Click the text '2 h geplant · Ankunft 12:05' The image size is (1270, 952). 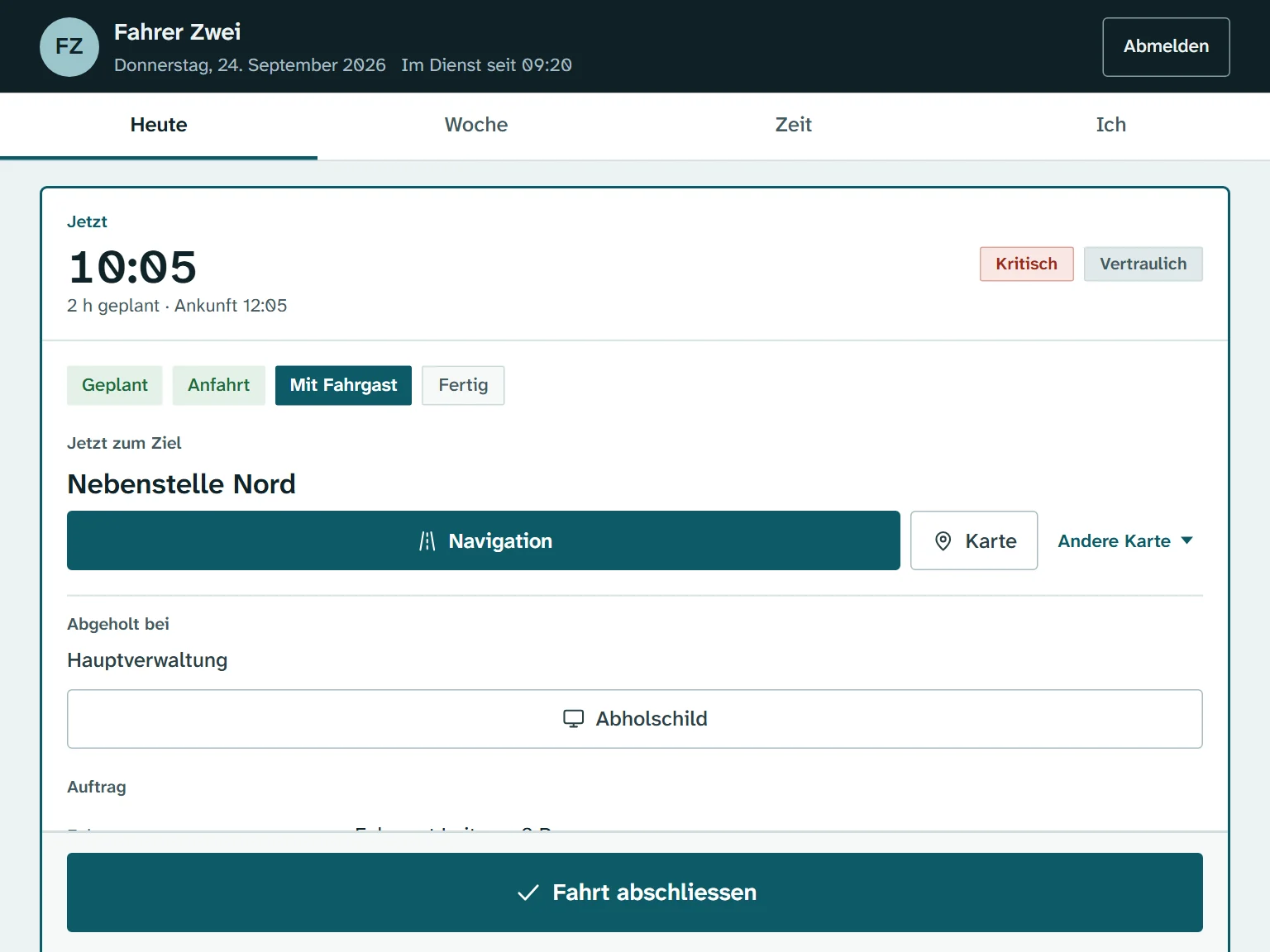[177, 306]
